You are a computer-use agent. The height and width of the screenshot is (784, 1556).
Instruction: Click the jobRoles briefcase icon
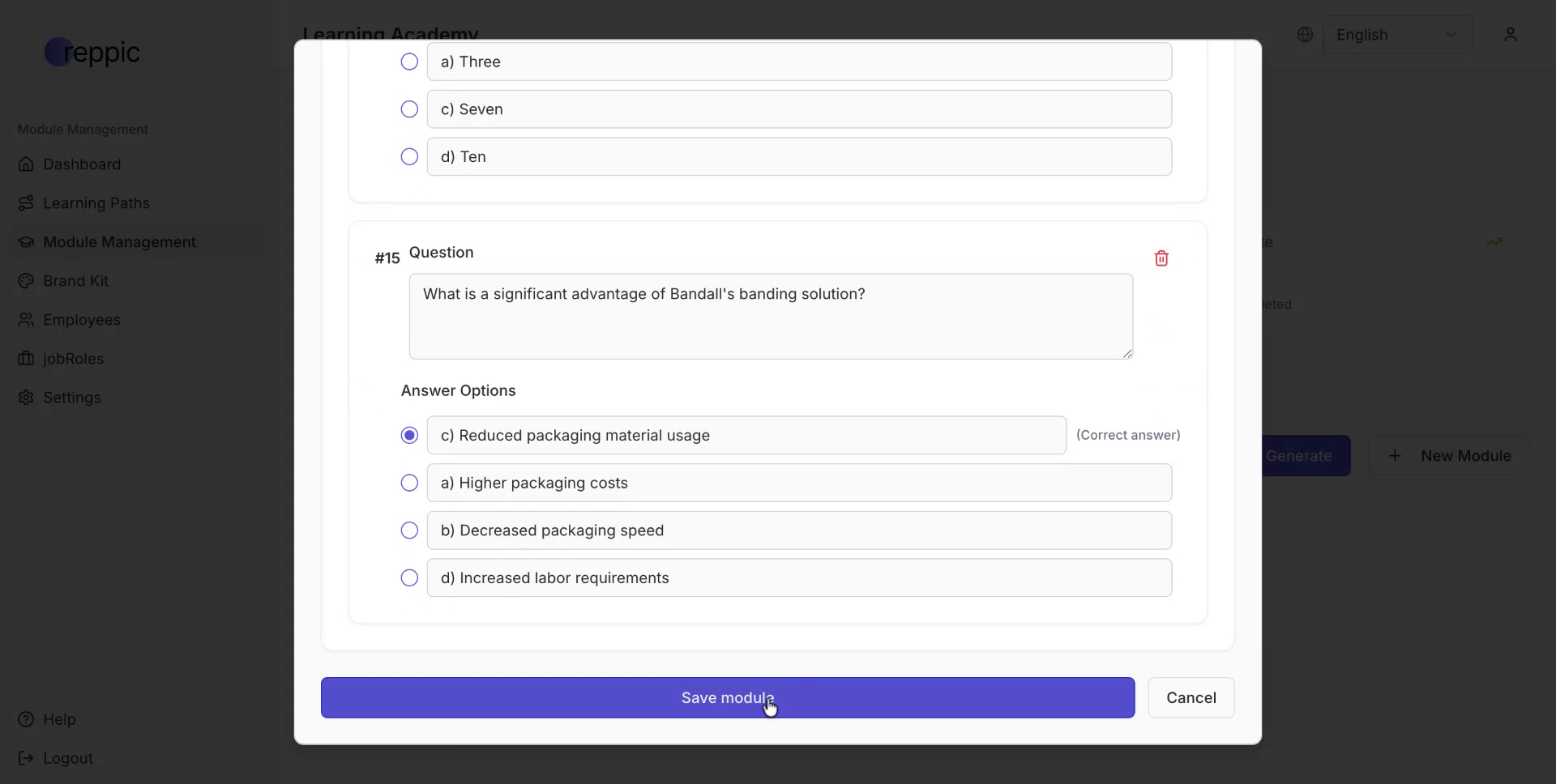pos(27,359)
